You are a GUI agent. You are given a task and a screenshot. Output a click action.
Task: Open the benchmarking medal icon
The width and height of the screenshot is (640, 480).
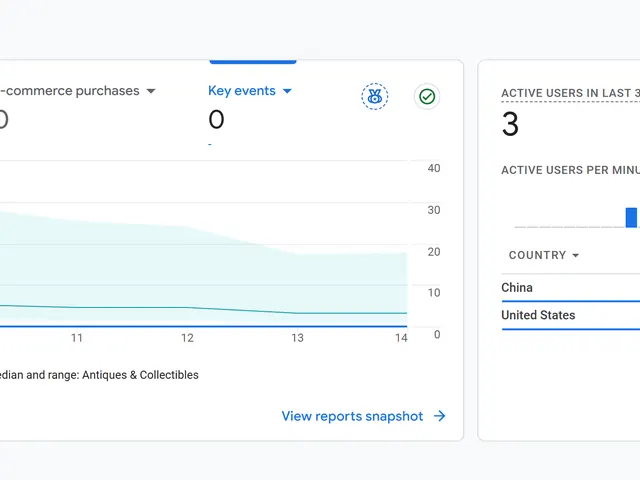(x=375, y=96)
